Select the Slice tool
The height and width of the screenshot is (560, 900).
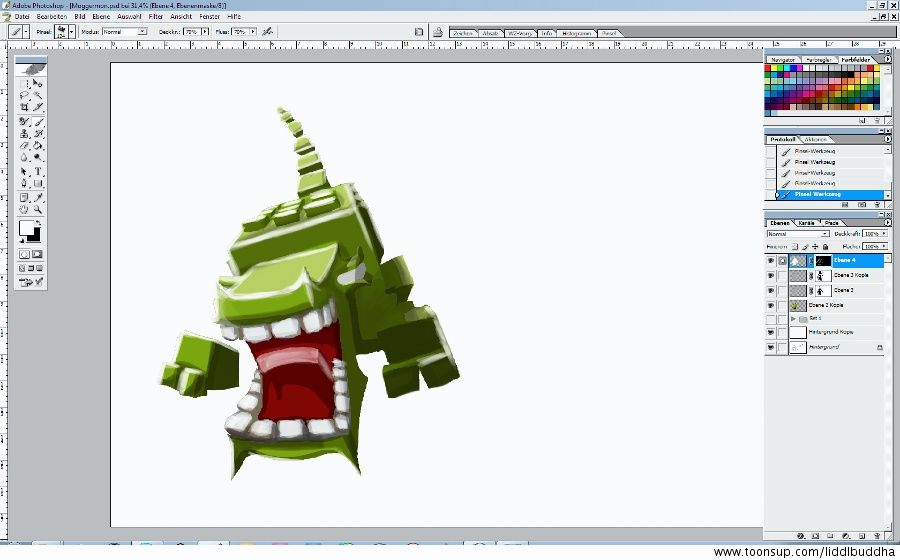point(38,107)
